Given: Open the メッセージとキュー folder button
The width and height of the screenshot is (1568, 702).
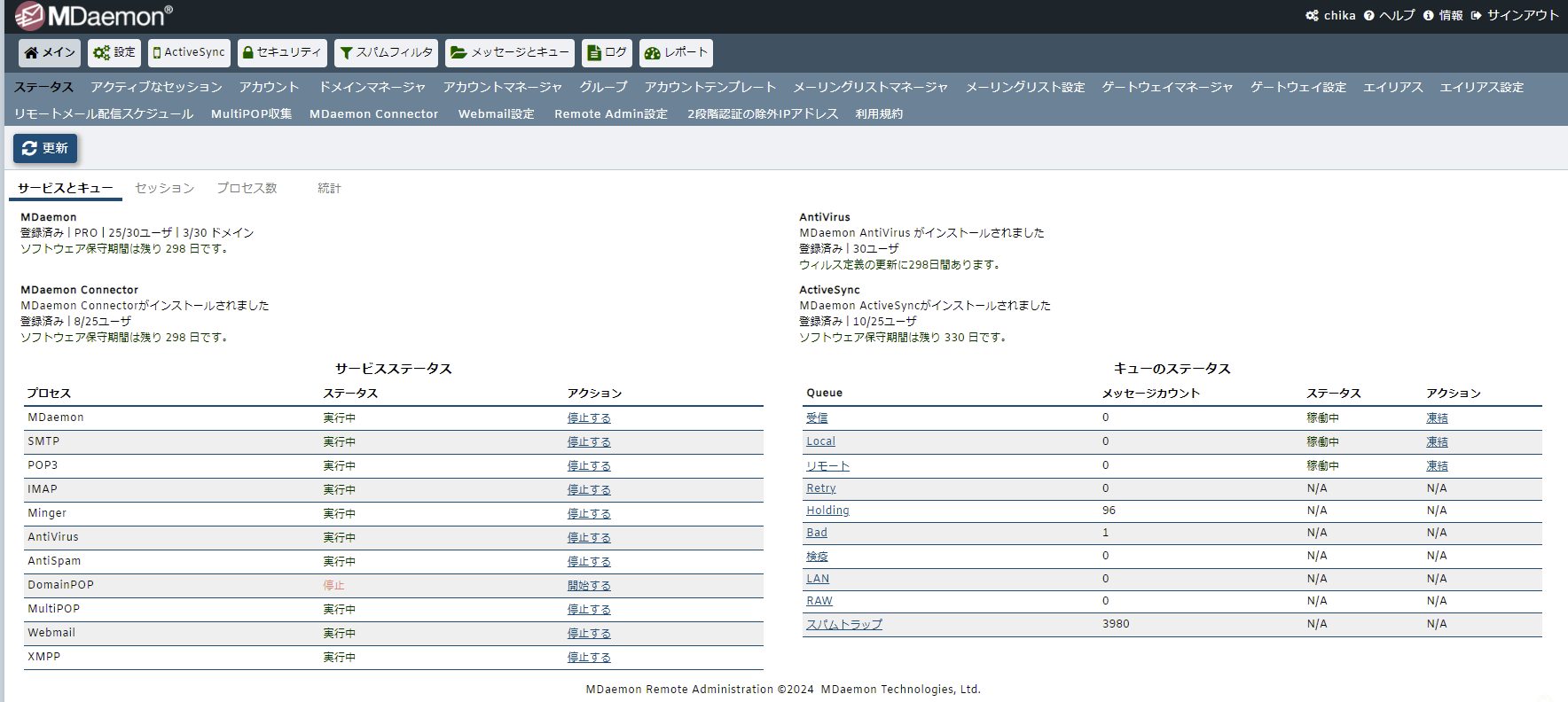Looking at the screenshot, I should tap(510, 53).
